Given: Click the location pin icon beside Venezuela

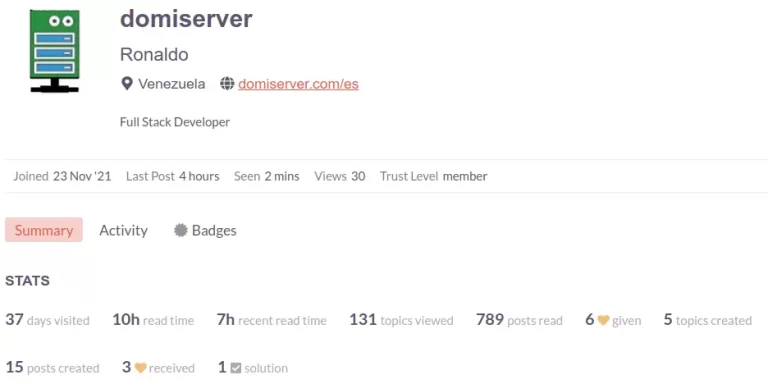Looking at the screenshot, I should pyautogui.click(x=127, y=84).
